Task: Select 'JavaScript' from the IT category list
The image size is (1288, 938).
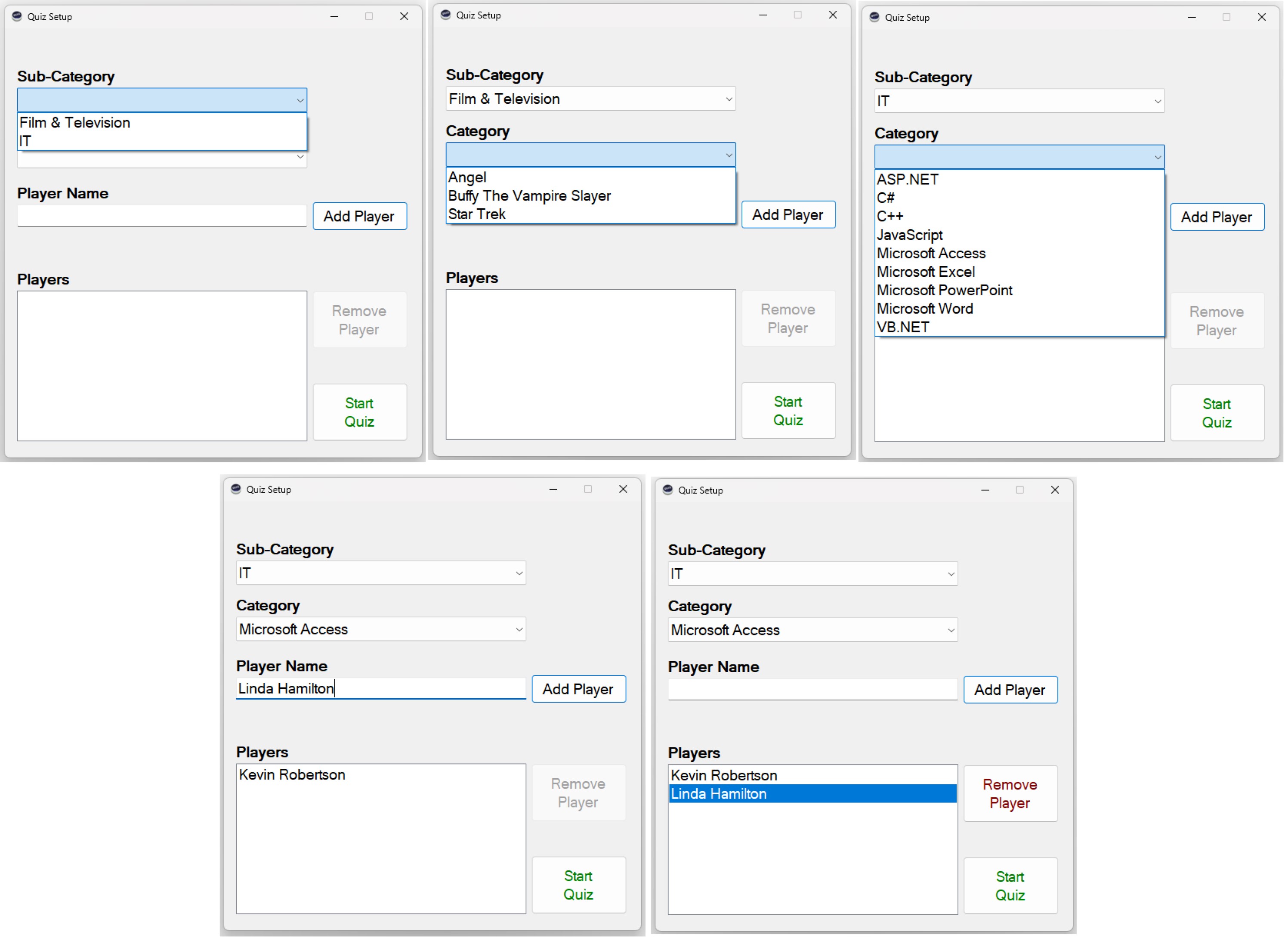Action: pyautogui.click(x=909, y=235)
